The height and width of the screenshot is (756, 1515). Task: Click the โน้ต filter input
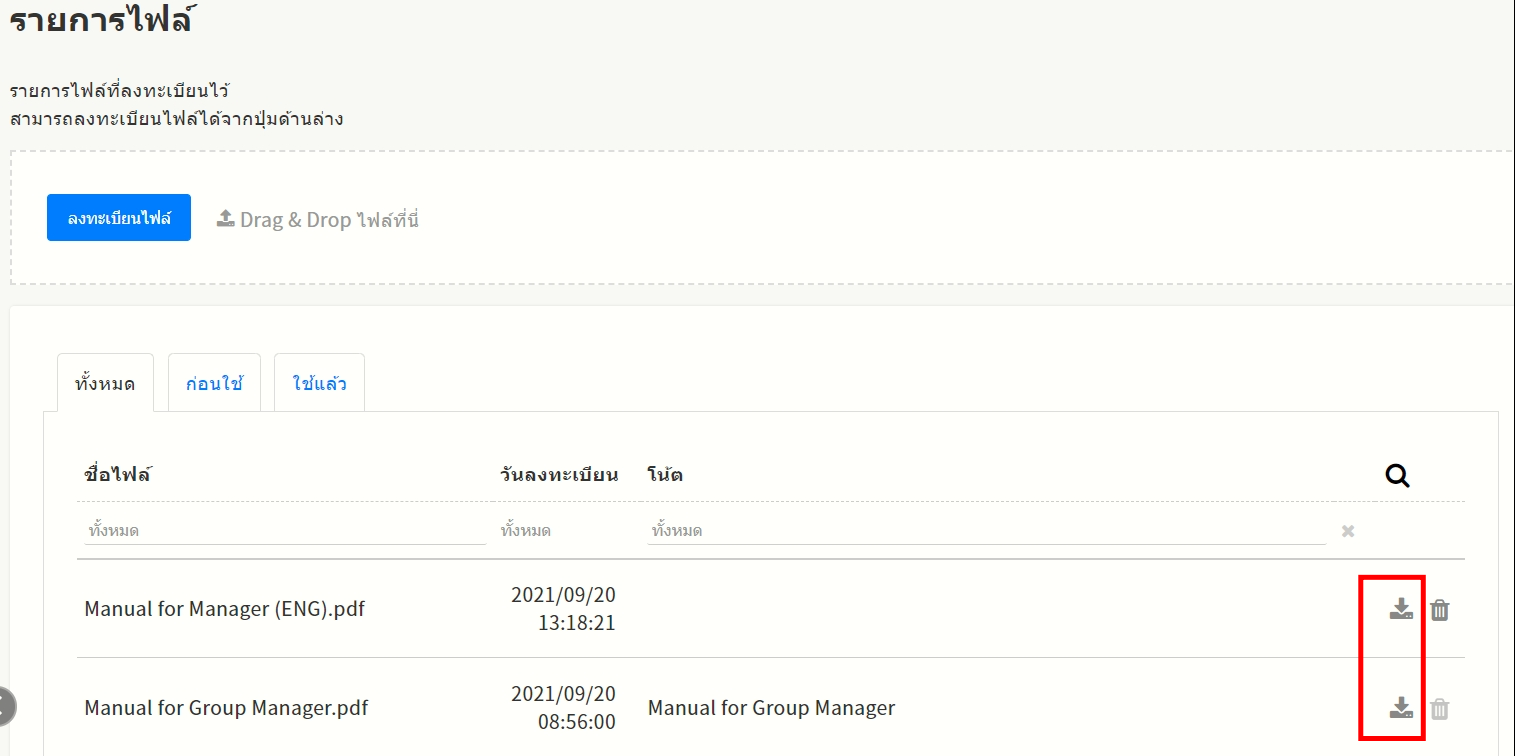[985, 531]
